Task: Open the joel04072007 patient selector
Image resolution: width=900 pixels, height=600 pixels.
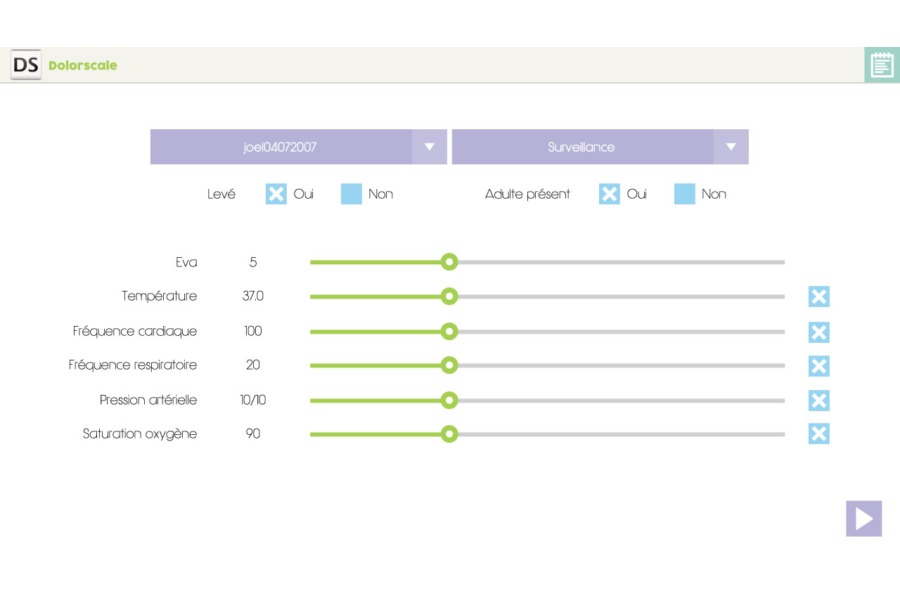Action: (281, 147)
